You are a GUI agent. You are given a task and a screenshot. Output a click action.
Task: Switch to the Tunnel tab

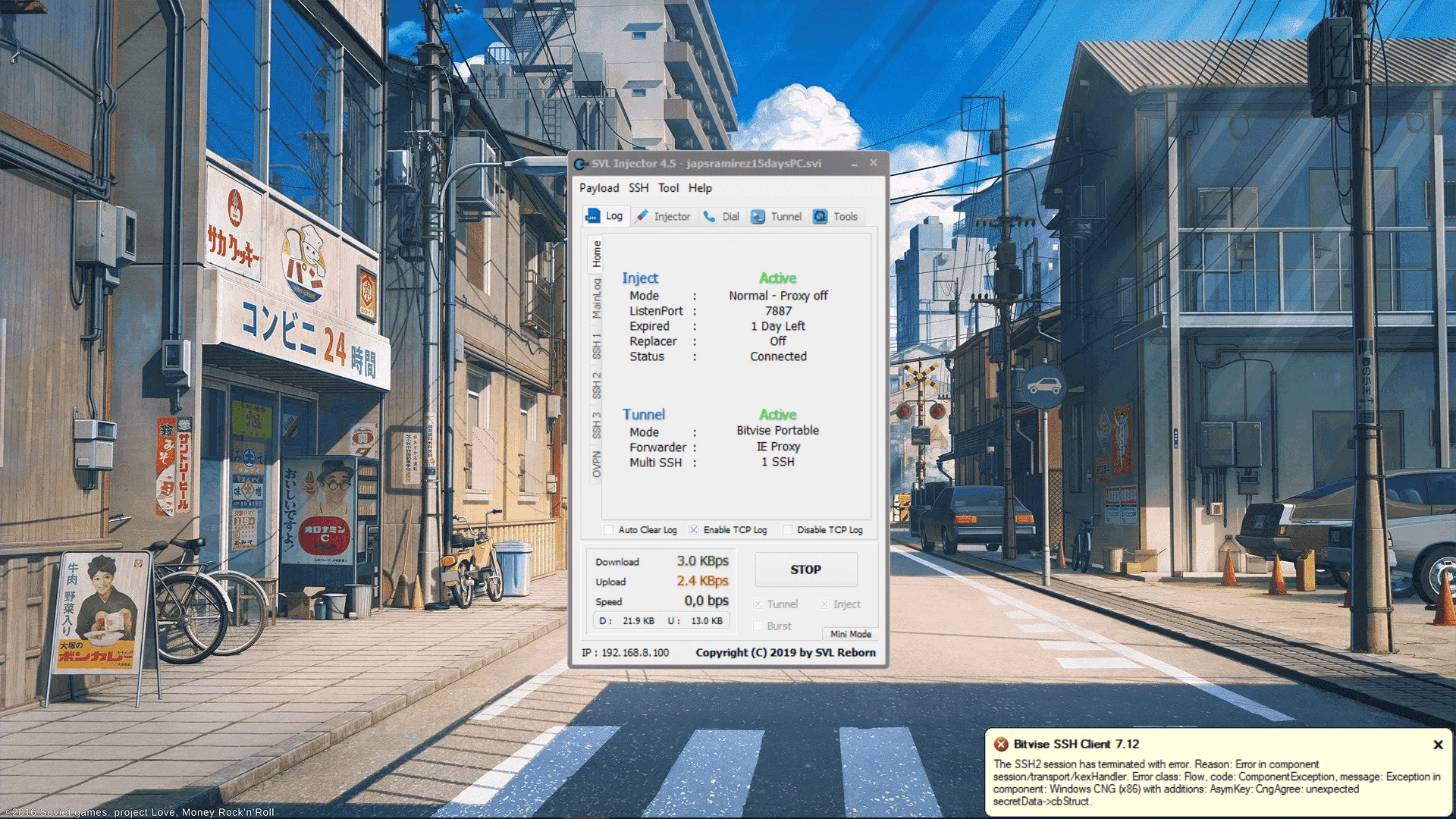point(777,216)
